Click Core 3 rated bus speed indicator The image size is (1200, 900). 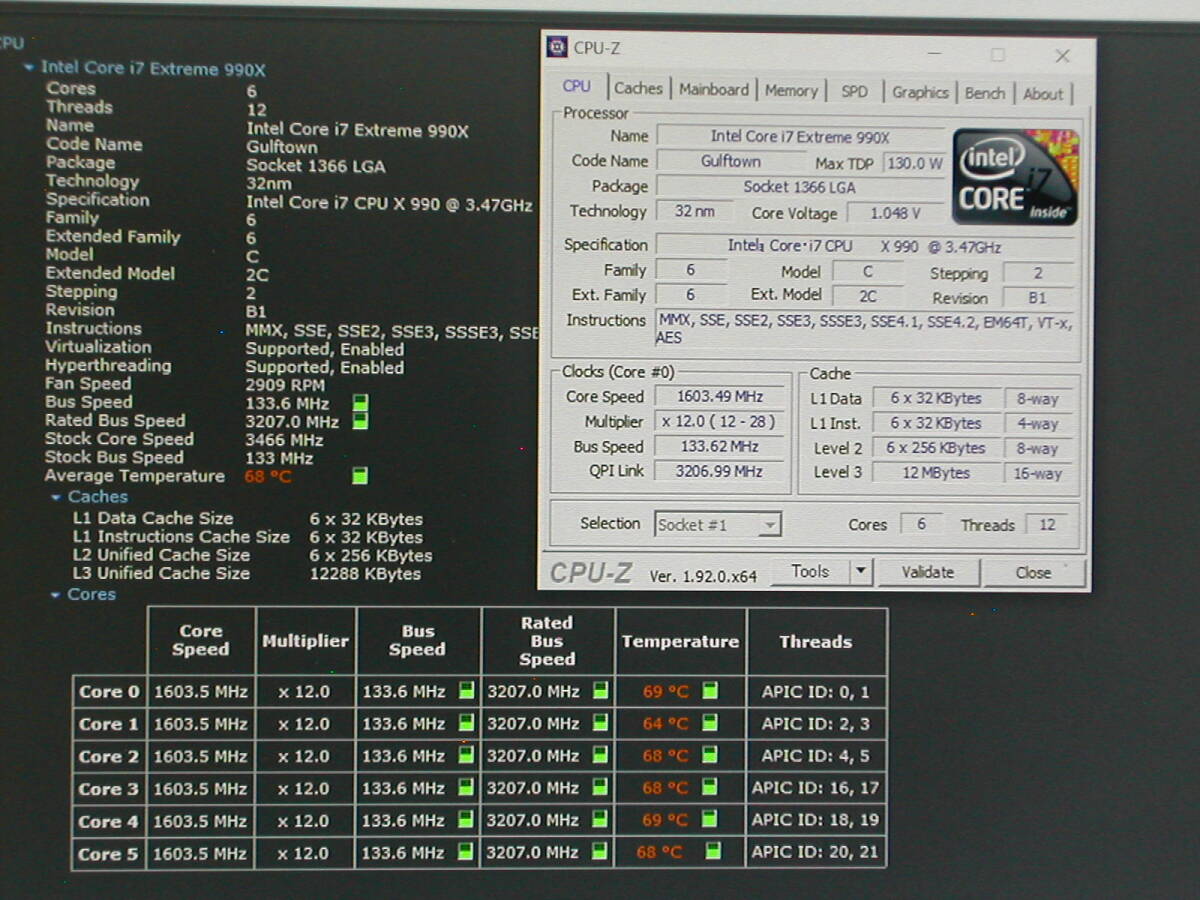pyautogui.click(x=600, y=788)
